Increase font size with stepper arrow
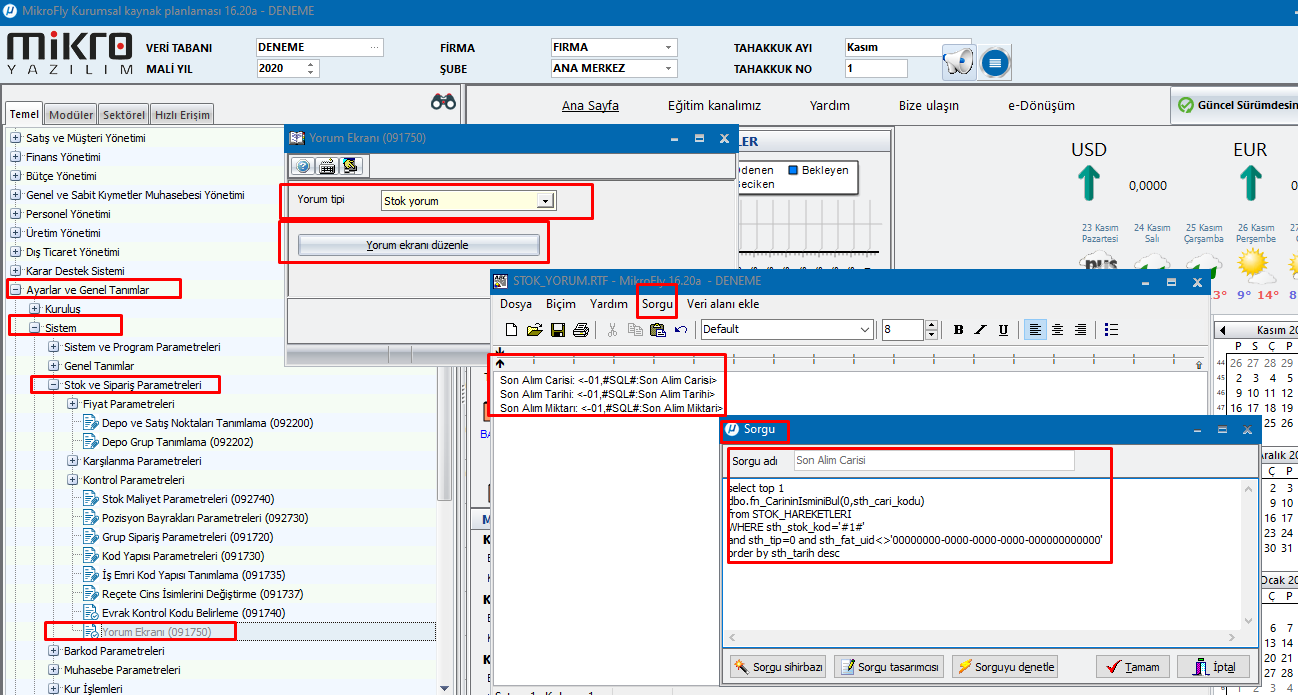 pyautogui.click(x=932, y=325)
